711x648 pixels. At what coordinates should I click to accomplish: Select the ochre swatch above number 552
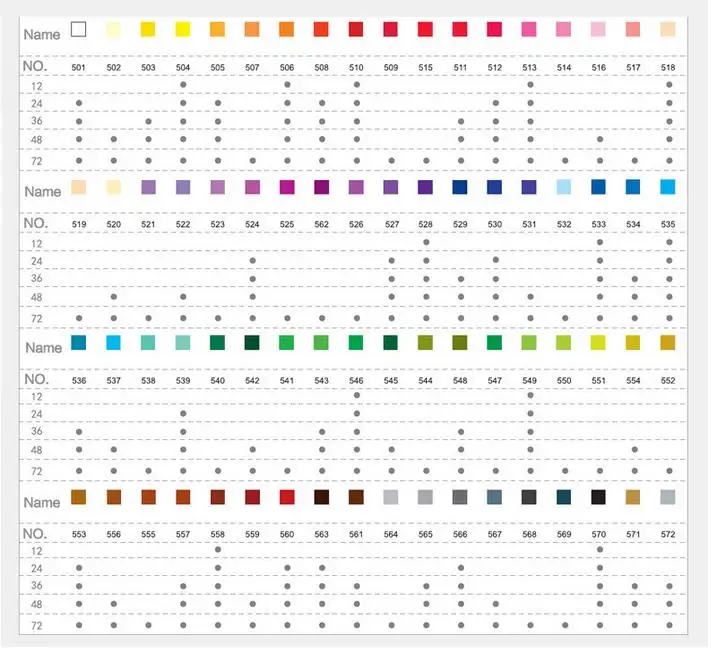668,343
